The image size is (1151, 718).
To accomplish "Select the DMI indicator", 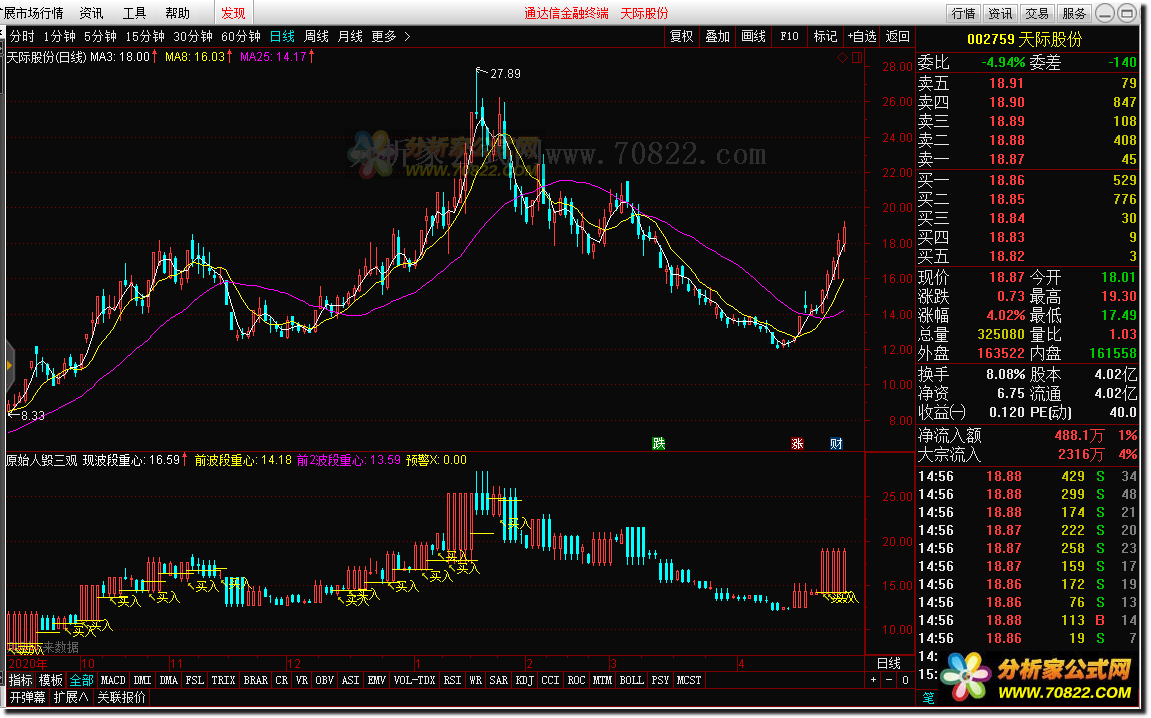I will tap(142, 681).
